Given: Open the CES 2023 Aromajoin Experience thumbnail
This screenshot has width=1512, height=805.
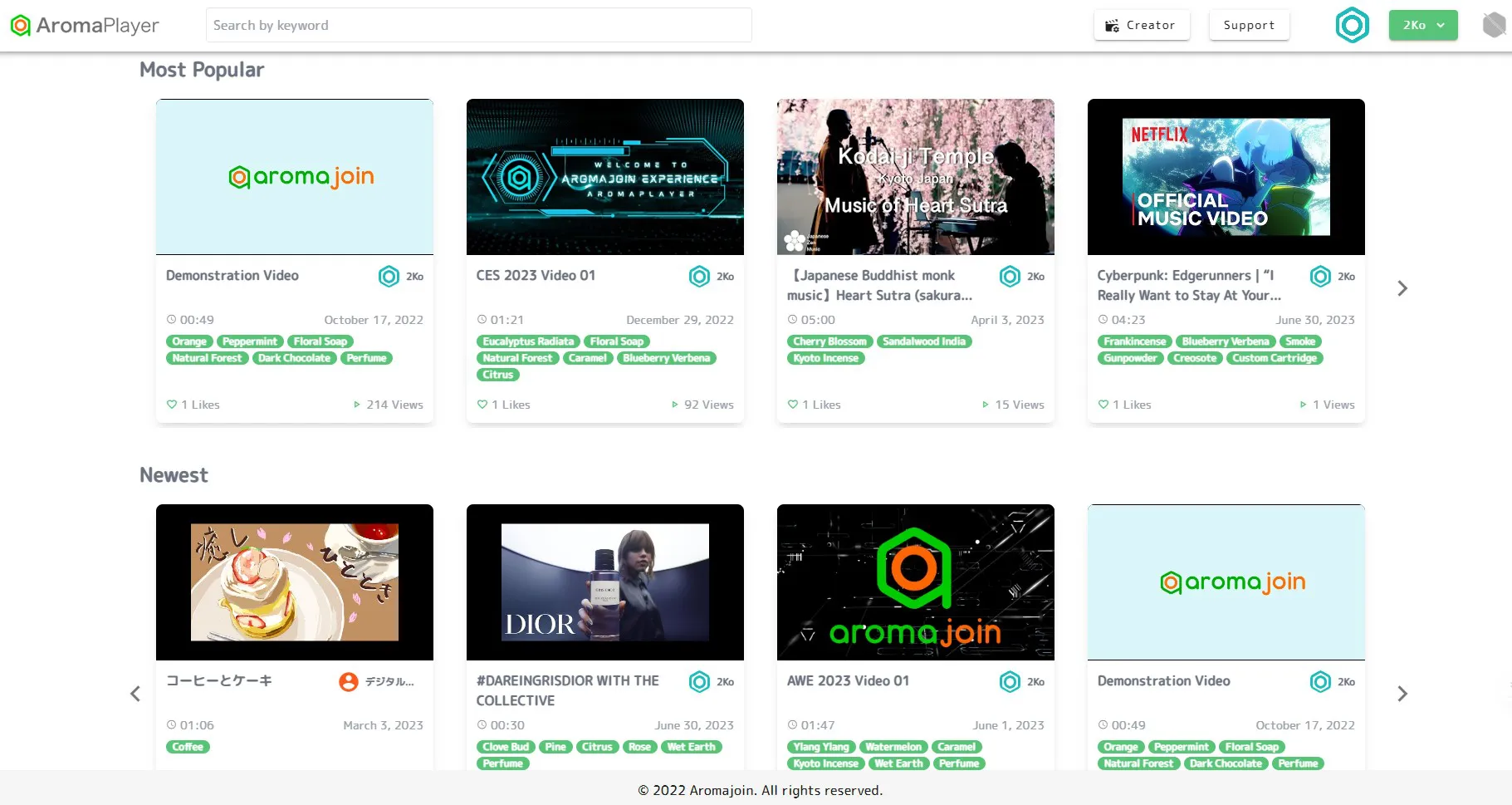Looking at the screenshot, I should [605, 177].
